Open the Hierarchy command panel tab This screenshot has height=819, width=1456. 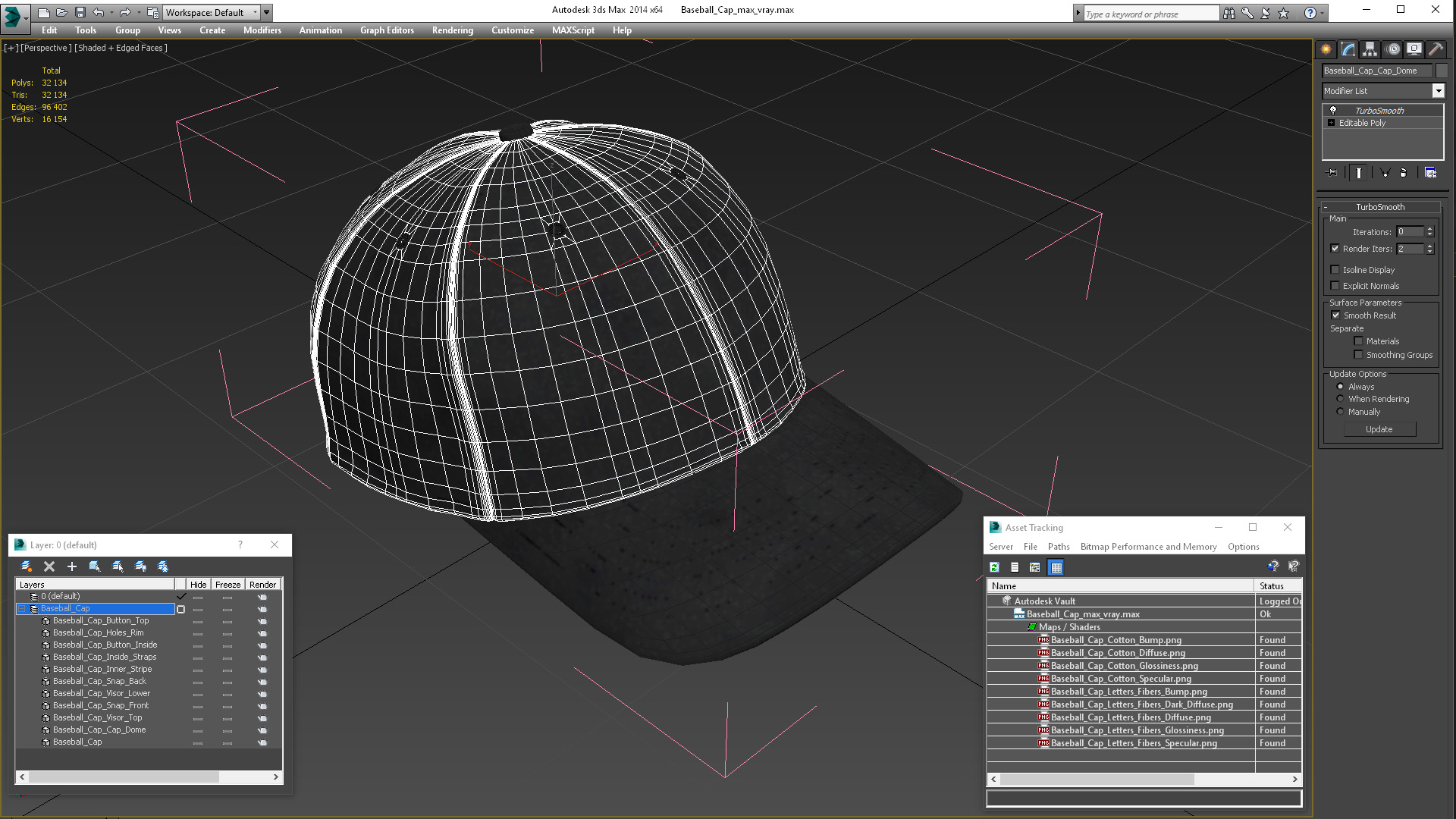pyautogui.click(x=1370, y=49)
